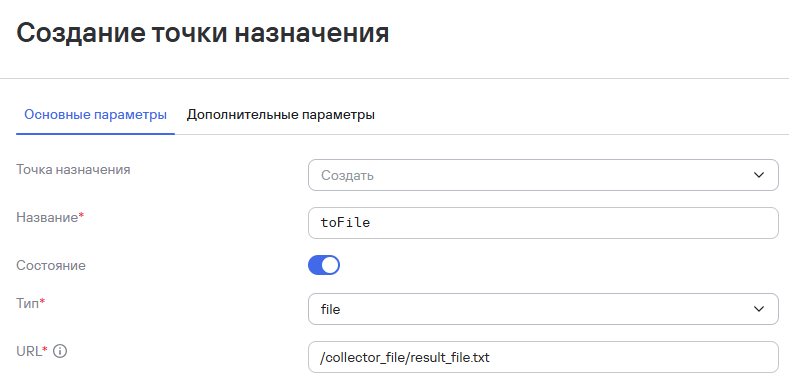Focus the Название field containing toFile

coord(543,223)
